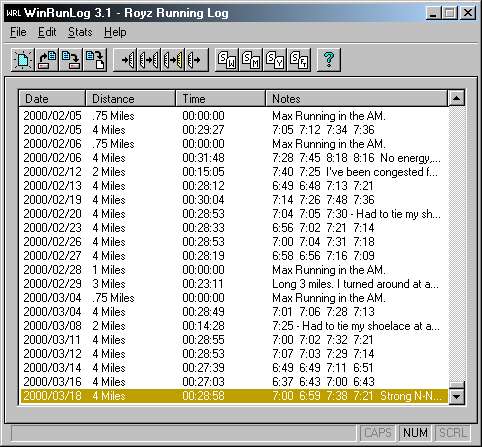Click the date 2000/02/20

tap(52, 214)
